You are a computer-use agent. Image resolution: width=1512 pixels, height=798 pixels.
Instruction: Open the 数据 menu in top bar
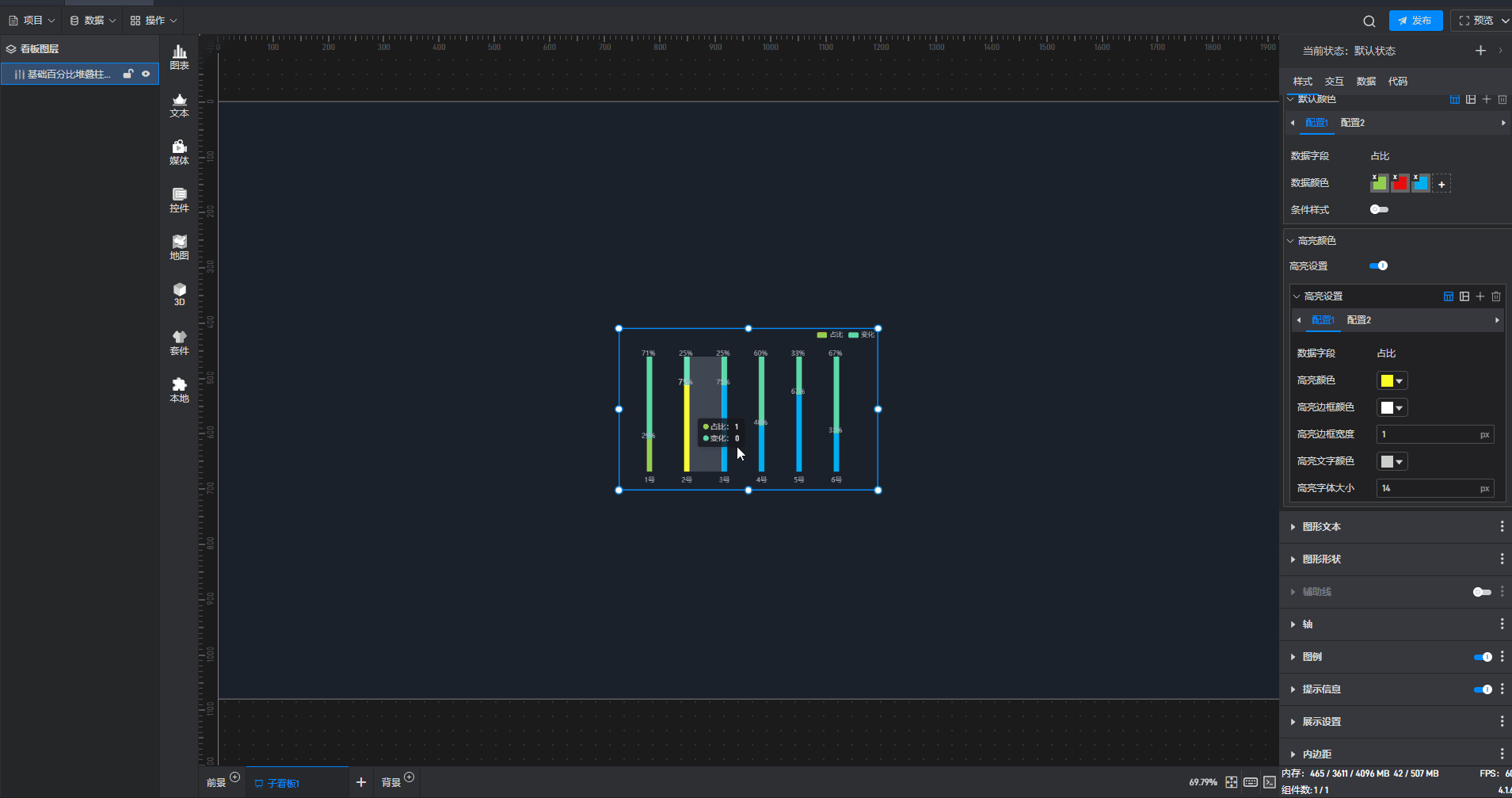tap(93, 21)
